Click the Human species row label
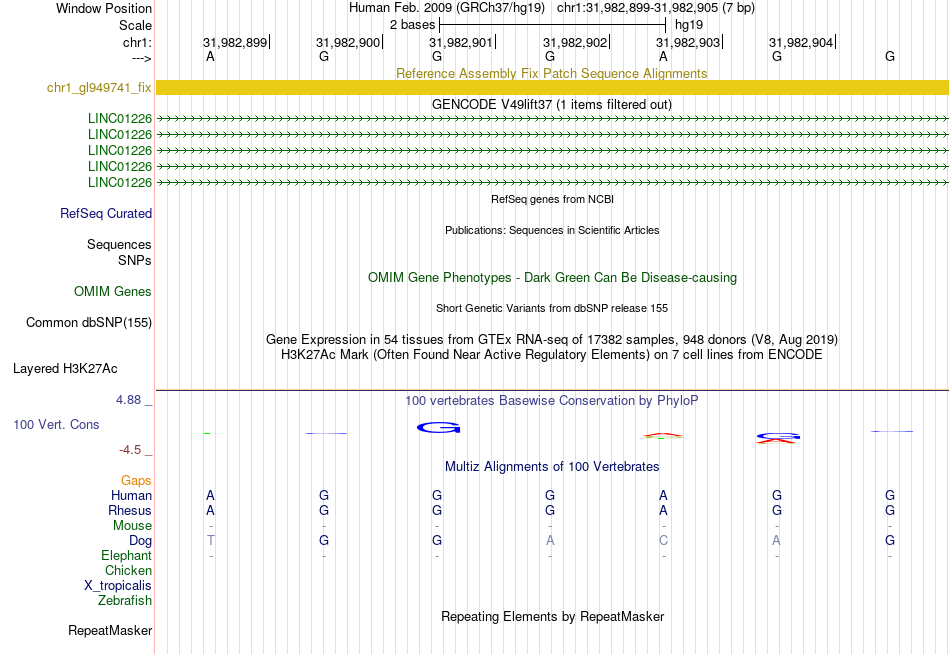This screenshot has height=654, width=950. [131, 496]
